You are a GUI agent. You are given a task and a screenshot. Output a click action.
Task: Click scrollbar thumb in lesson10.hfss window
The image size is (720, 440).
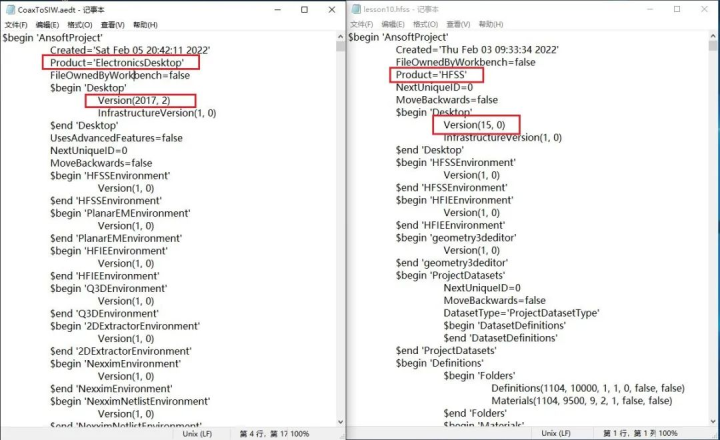[713, 46]
